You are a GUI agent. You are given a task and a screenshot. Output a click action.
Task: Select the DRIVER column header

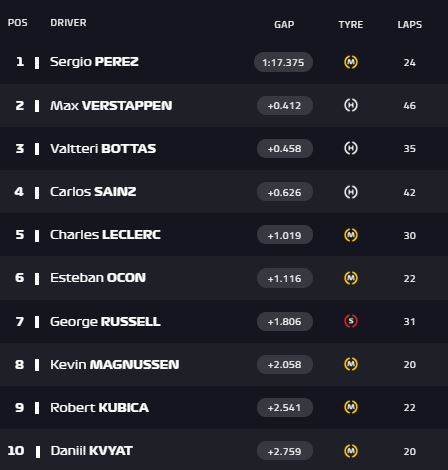tap(68, 23)
